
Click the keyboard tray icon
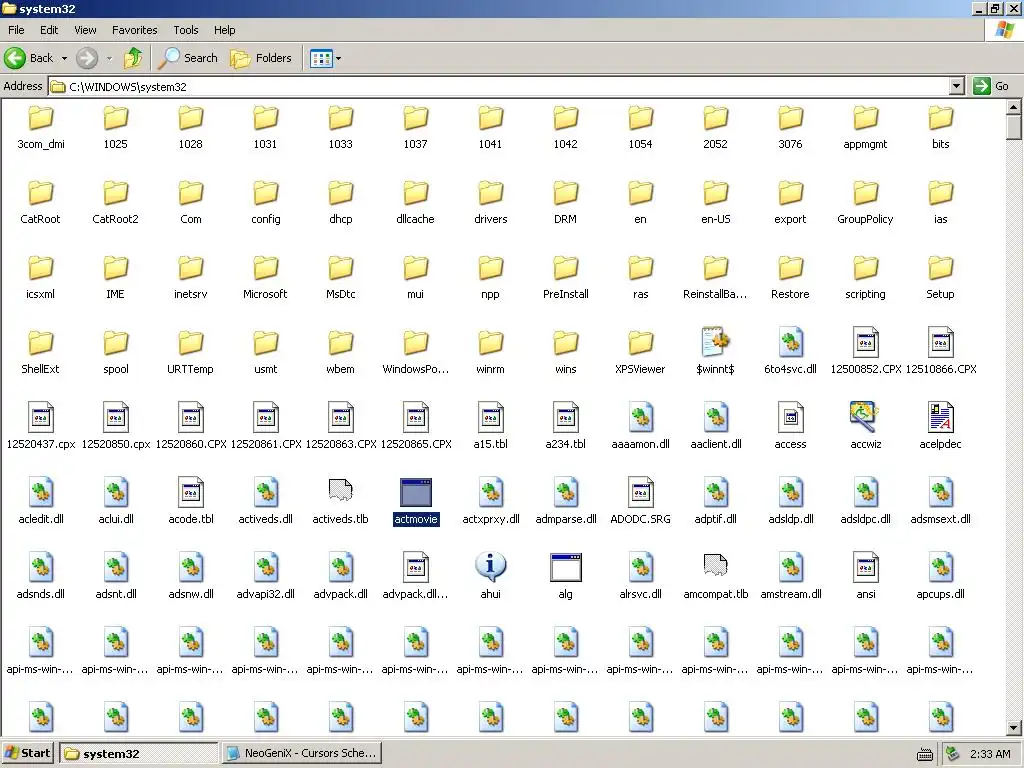tap(925, 754)
